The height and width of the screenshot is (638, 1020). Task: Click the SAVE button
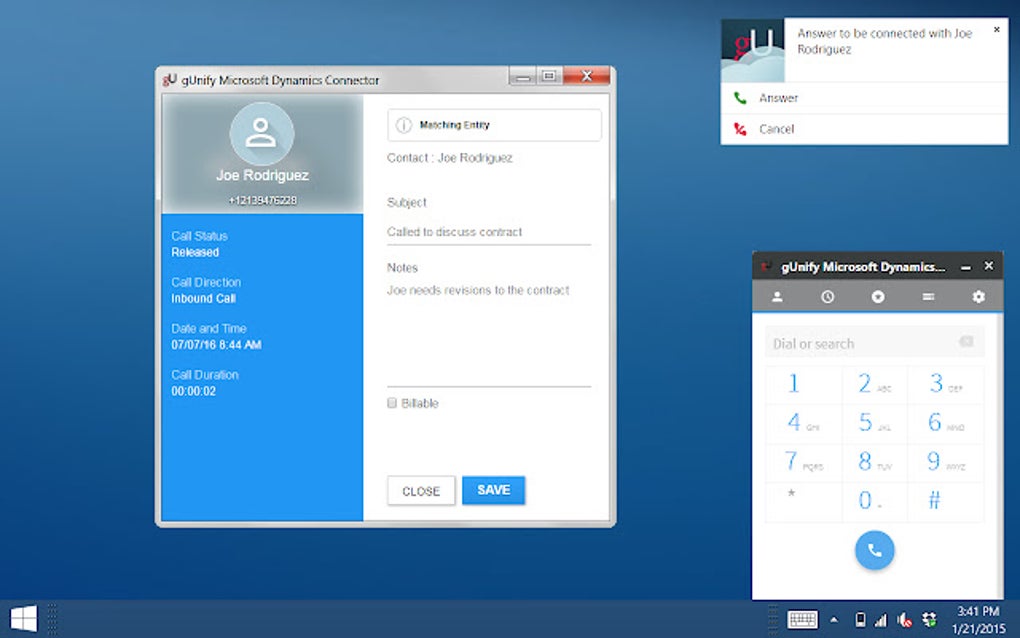pyautogui.click(x=494, y=490)
